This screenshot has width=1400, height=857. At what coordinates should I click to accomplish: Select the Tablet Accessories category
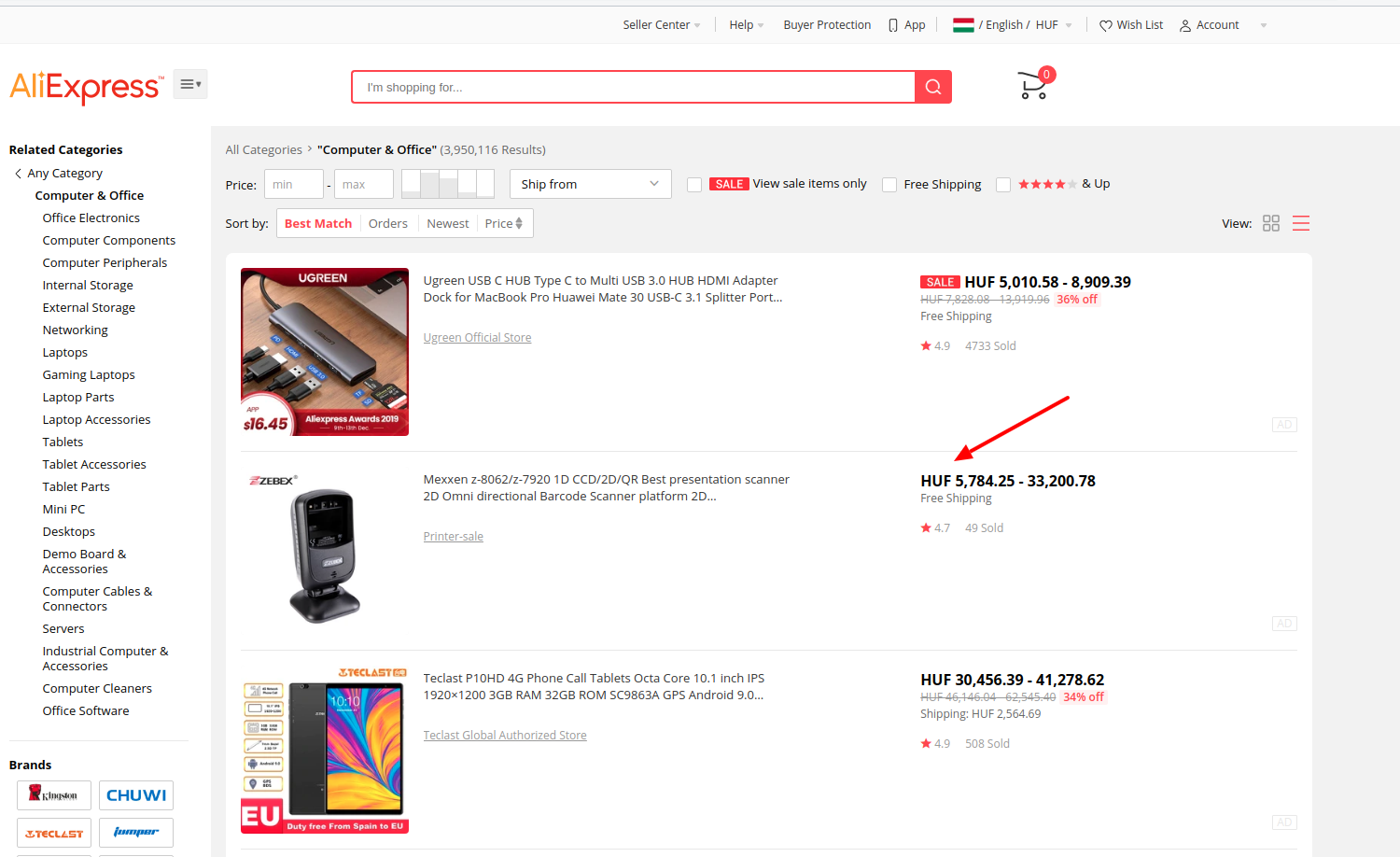pos(94,465)
